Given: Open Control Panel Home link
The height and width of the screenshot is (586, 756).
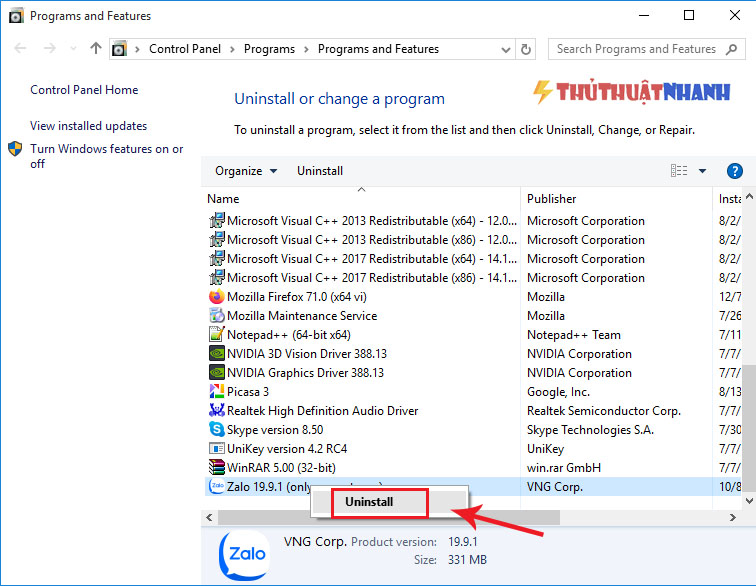Looking at the screenshot, I should pos(84,90).
